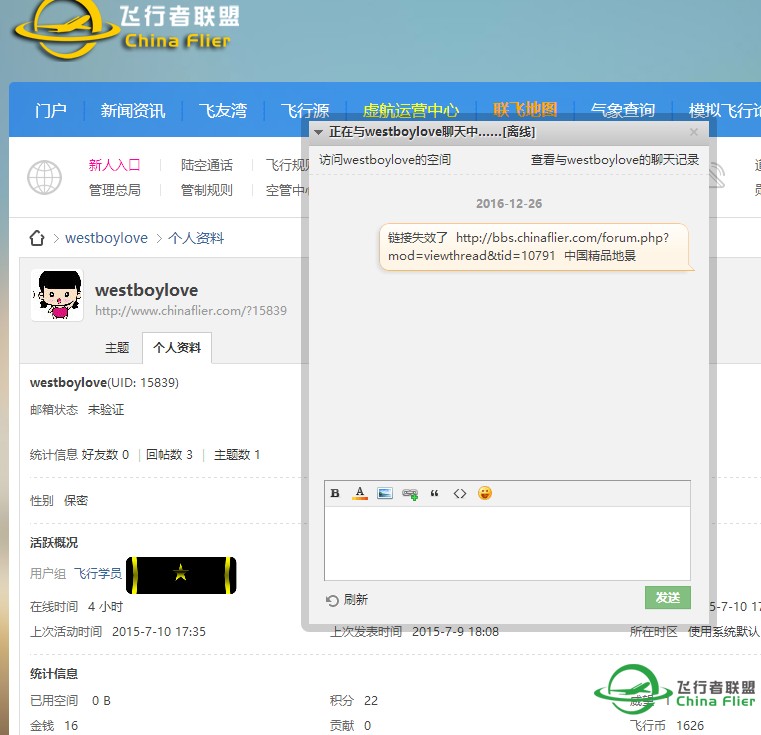Open the emoji smiley picker
This screenshot has height=735, width=761.
point(485,493)
